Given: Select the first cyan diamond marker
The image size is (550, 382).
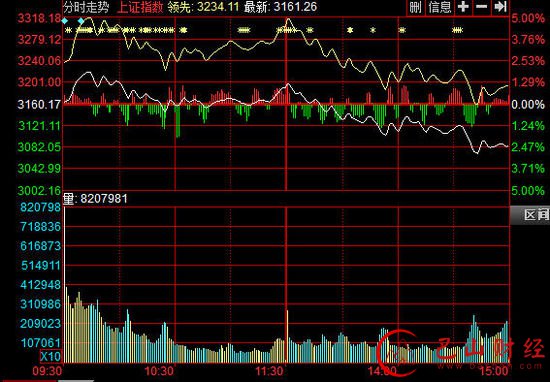Looking at the screenshot, I should 65,21.
